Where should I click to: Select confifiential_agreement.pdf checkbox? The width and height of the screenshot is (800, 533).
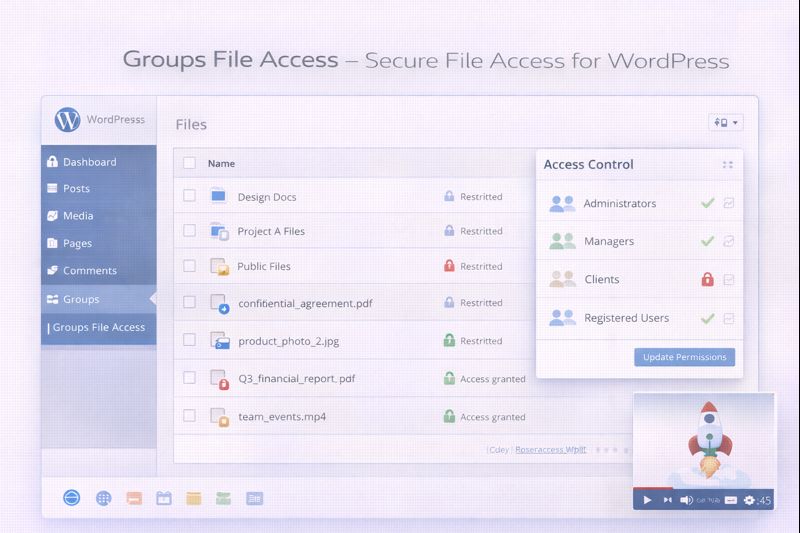189,302
